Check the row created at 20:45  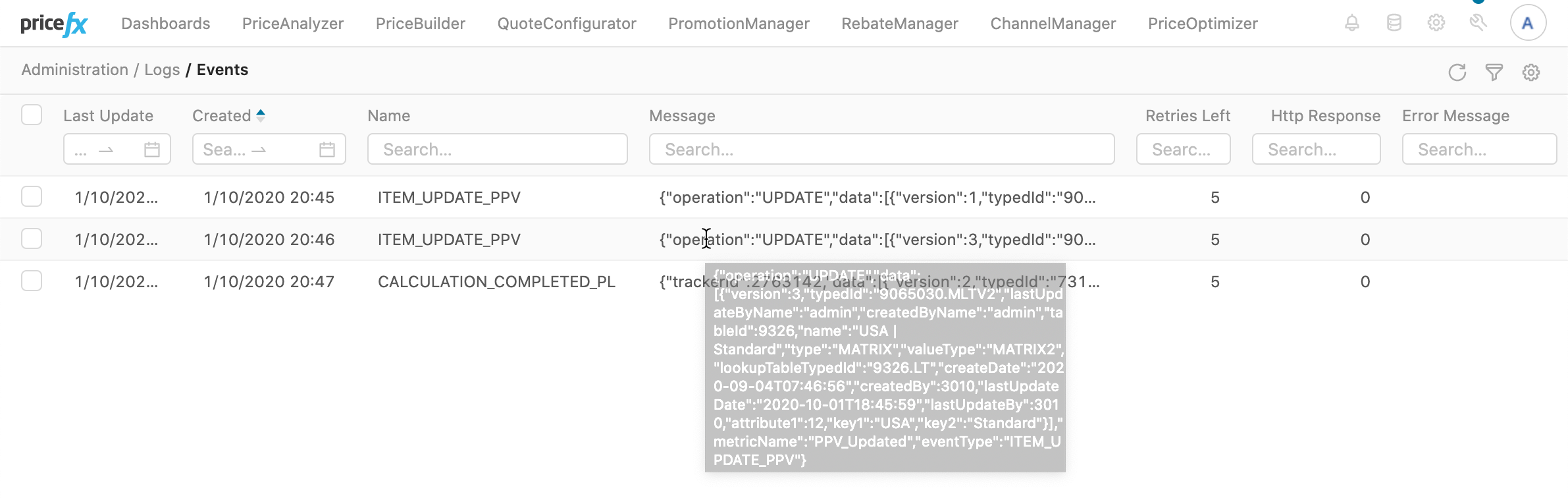(32, 197)
